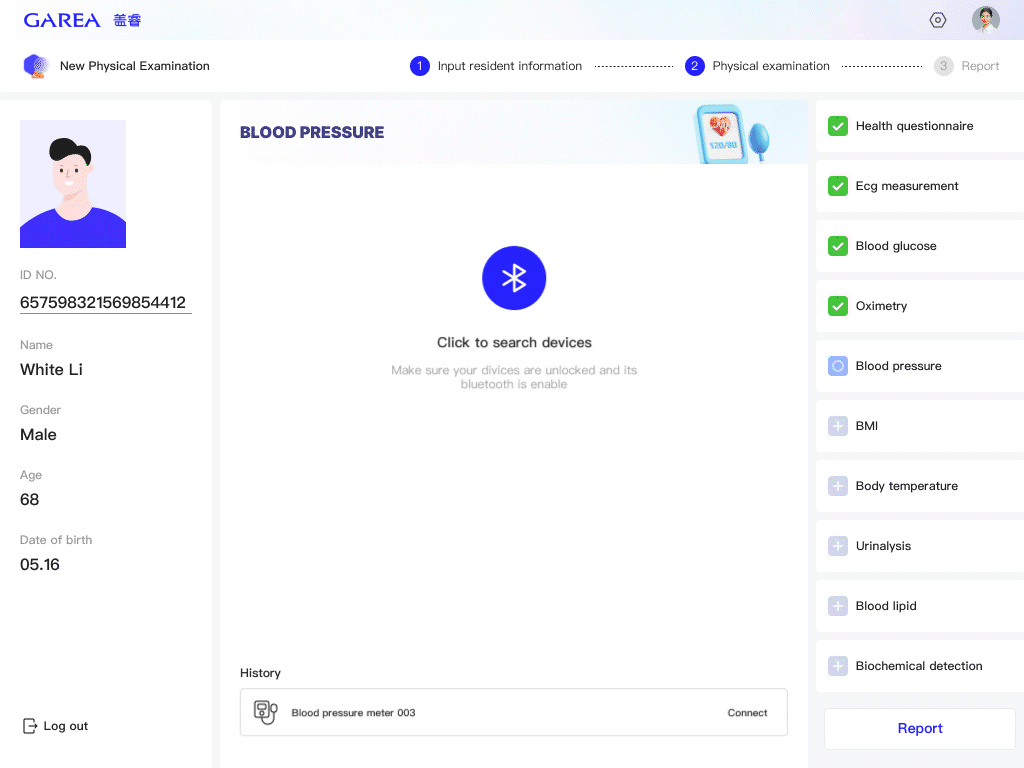Click the 'Make sure your divices are unlocked' hint
Image resolution: width=1024 pixels, height=768 pixels.
514,377
